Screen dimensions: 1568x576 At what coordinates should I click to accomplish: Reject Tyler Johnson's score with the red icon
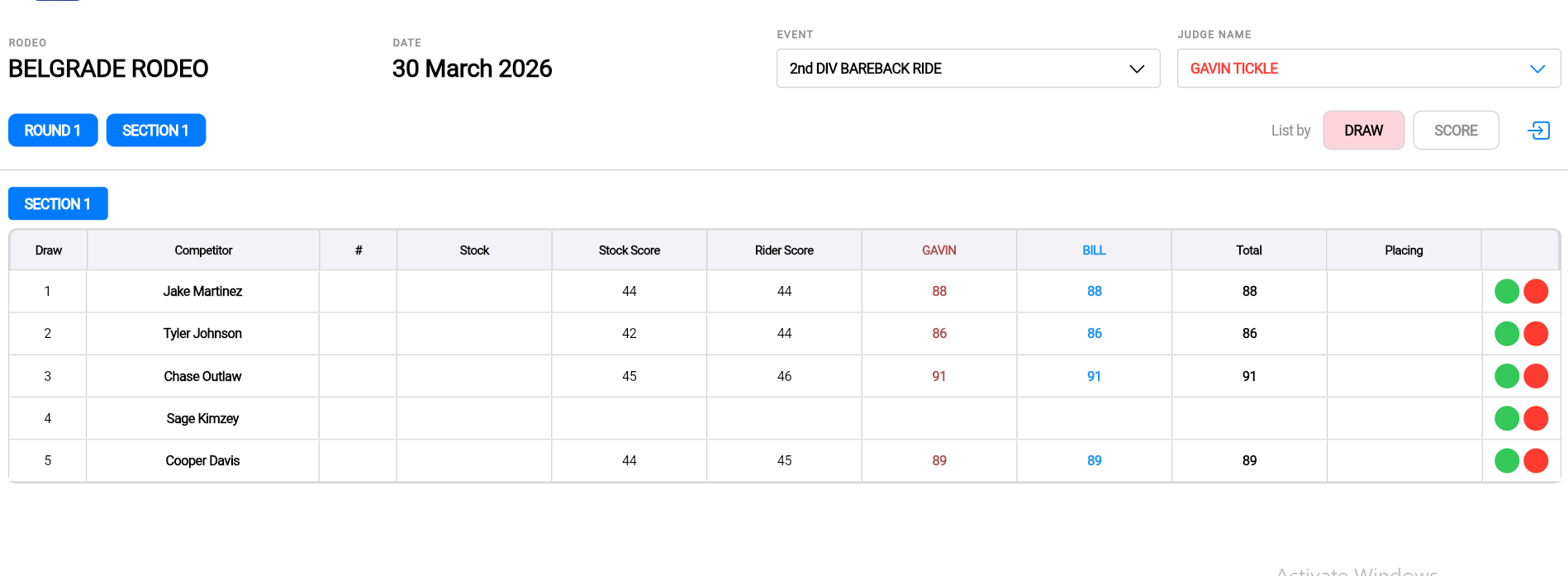(x=1536, y=333)
